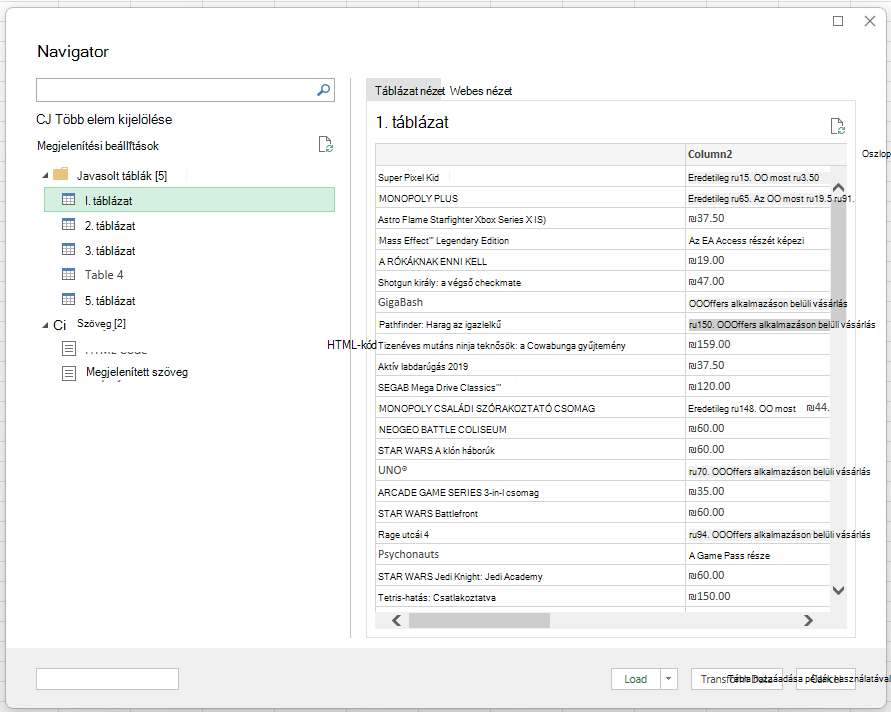Click the Psychonauts cell
This screenshot has height=712, width=891.
(530, 555)
